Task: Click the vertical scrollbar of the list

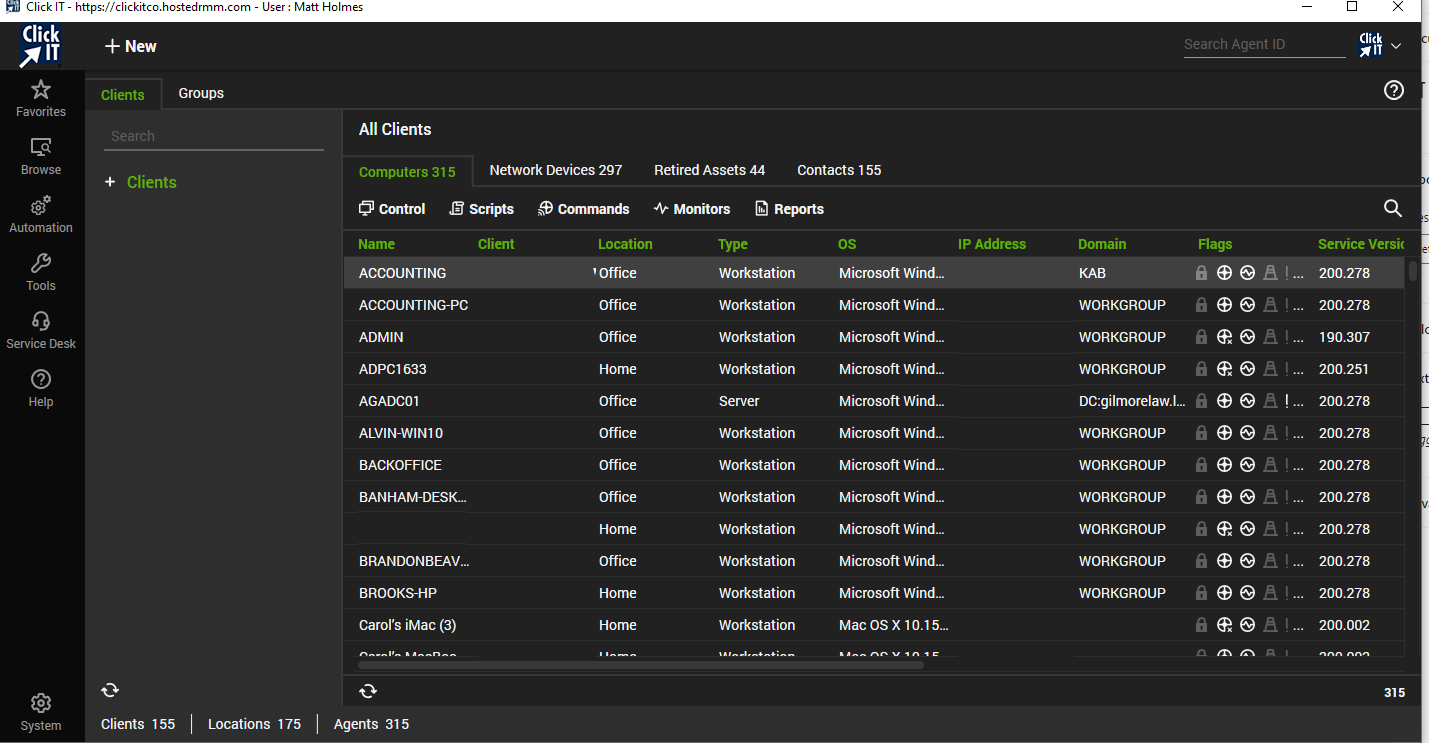Action: pos(1413,271)
